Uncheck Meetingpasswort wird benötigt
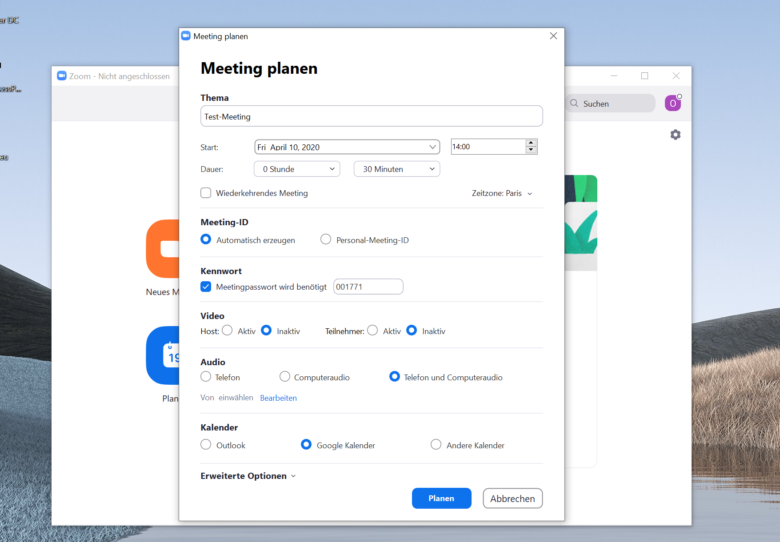Screen dimensions: 780x542 tap(206, 286)
